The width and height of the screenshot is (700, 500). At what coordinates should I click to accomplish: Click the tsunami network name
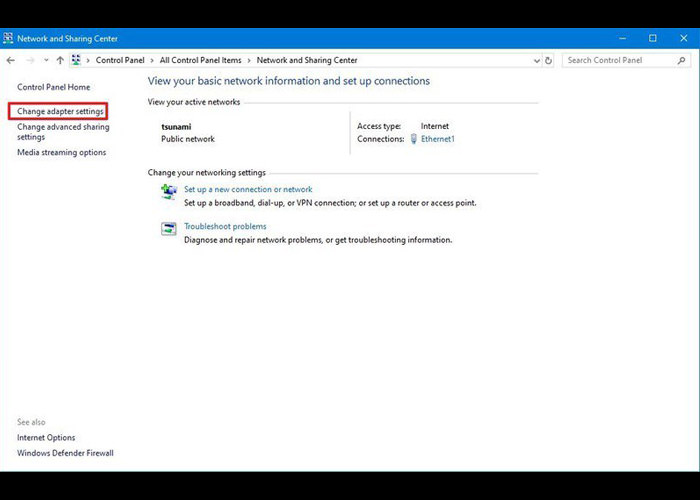(176, 127)
